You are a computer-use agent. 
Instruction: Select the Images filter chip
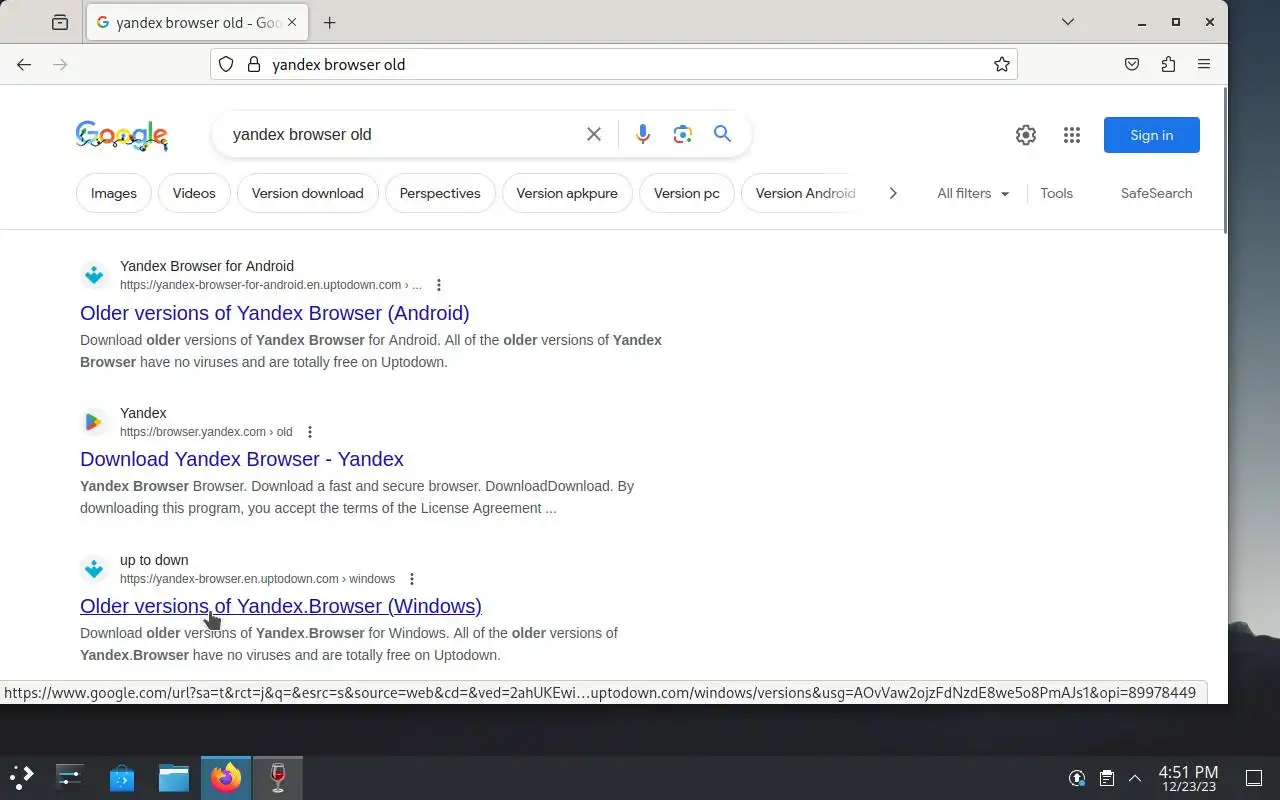click(x=114, y=193)
